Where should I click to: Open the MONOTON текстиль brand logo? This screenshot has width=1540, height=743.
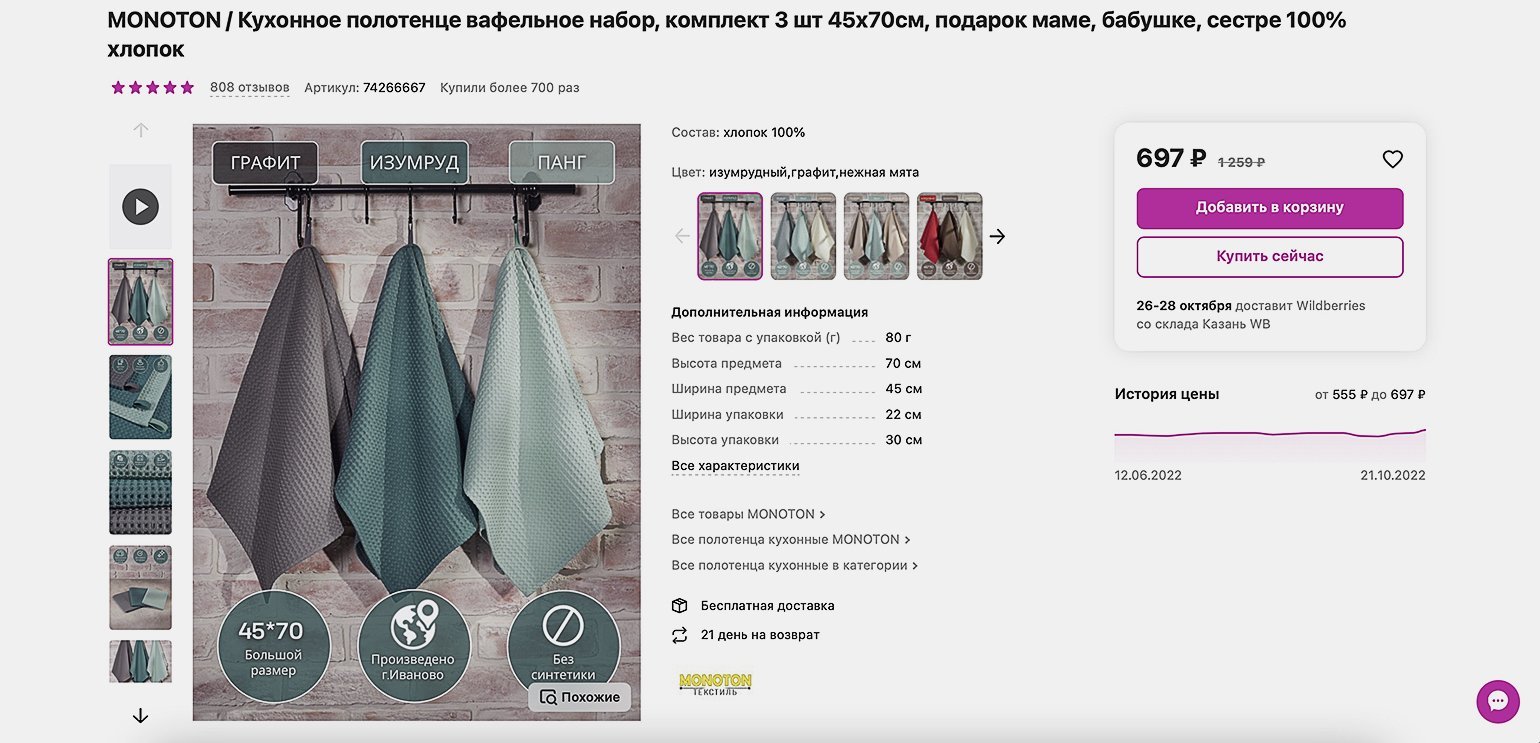[x=715, y=684]
